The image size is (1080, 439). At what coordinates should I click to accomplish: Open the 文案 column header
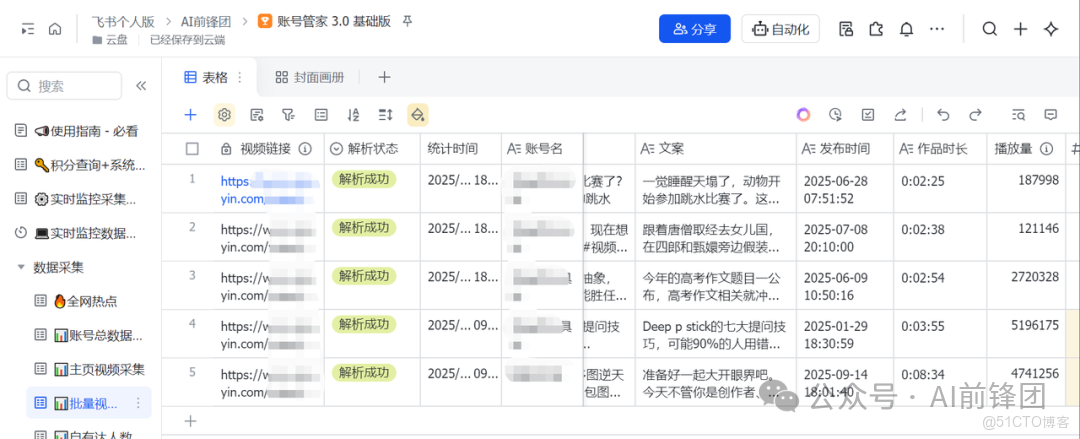716,149
